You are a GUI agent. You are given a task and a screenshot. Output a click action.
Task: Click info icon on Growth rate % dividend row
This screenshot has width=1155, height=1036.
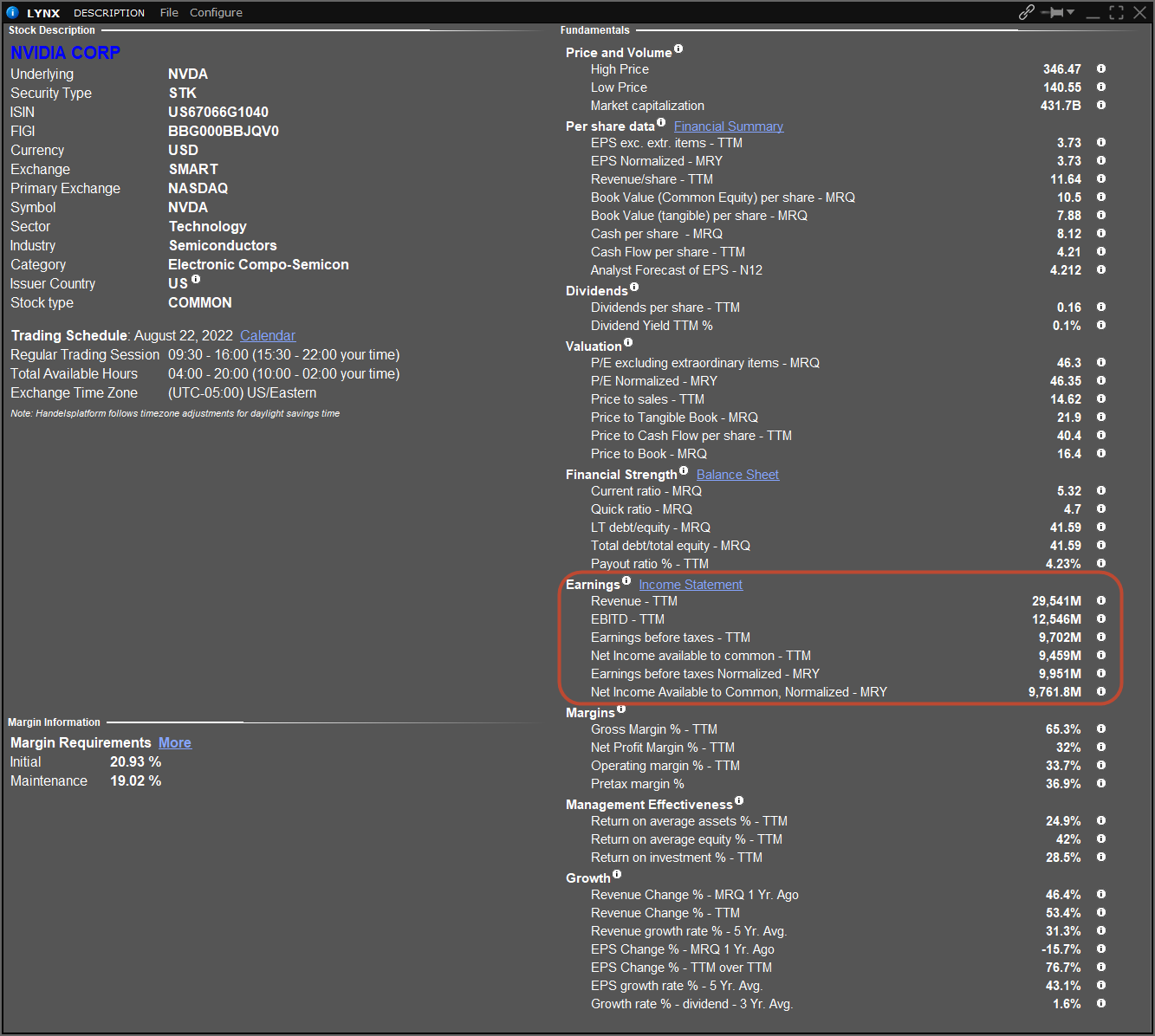(1101, 1003)
